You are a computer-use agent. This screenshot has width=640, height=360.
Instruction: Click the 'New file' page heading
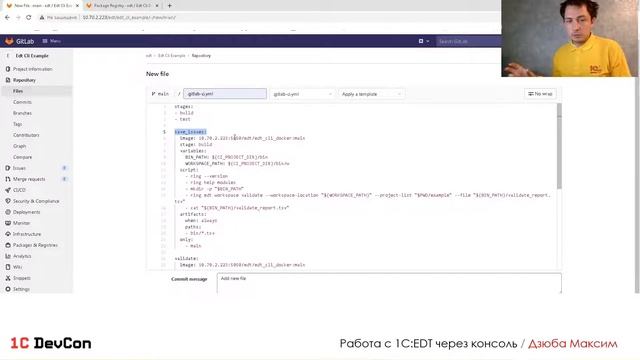coord(158,74)
